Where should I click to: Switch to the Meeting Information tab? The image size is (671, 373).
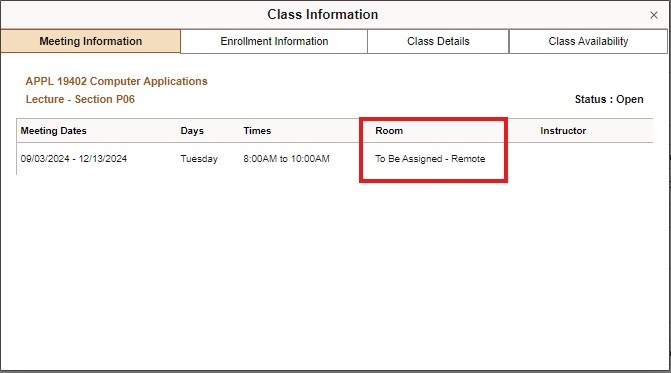(90, 41)
